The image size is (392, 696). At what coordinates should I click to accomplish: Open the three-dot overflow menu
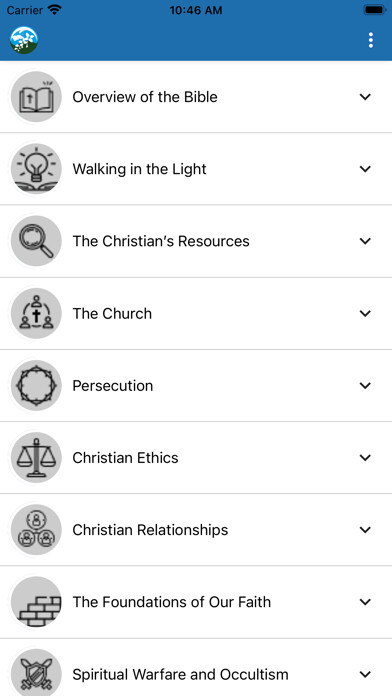pyautogui.click(x=371, y=40)
